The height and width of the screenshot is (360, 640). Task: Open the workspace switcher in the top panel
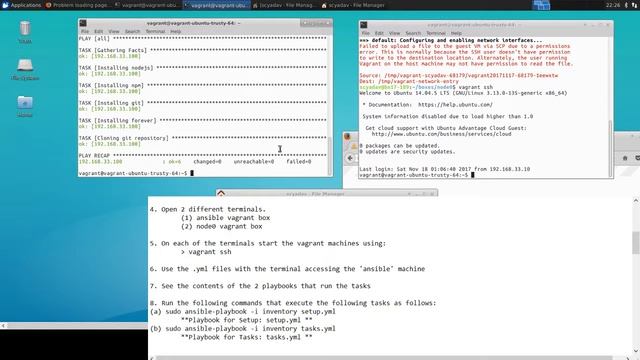coord(541,5)
